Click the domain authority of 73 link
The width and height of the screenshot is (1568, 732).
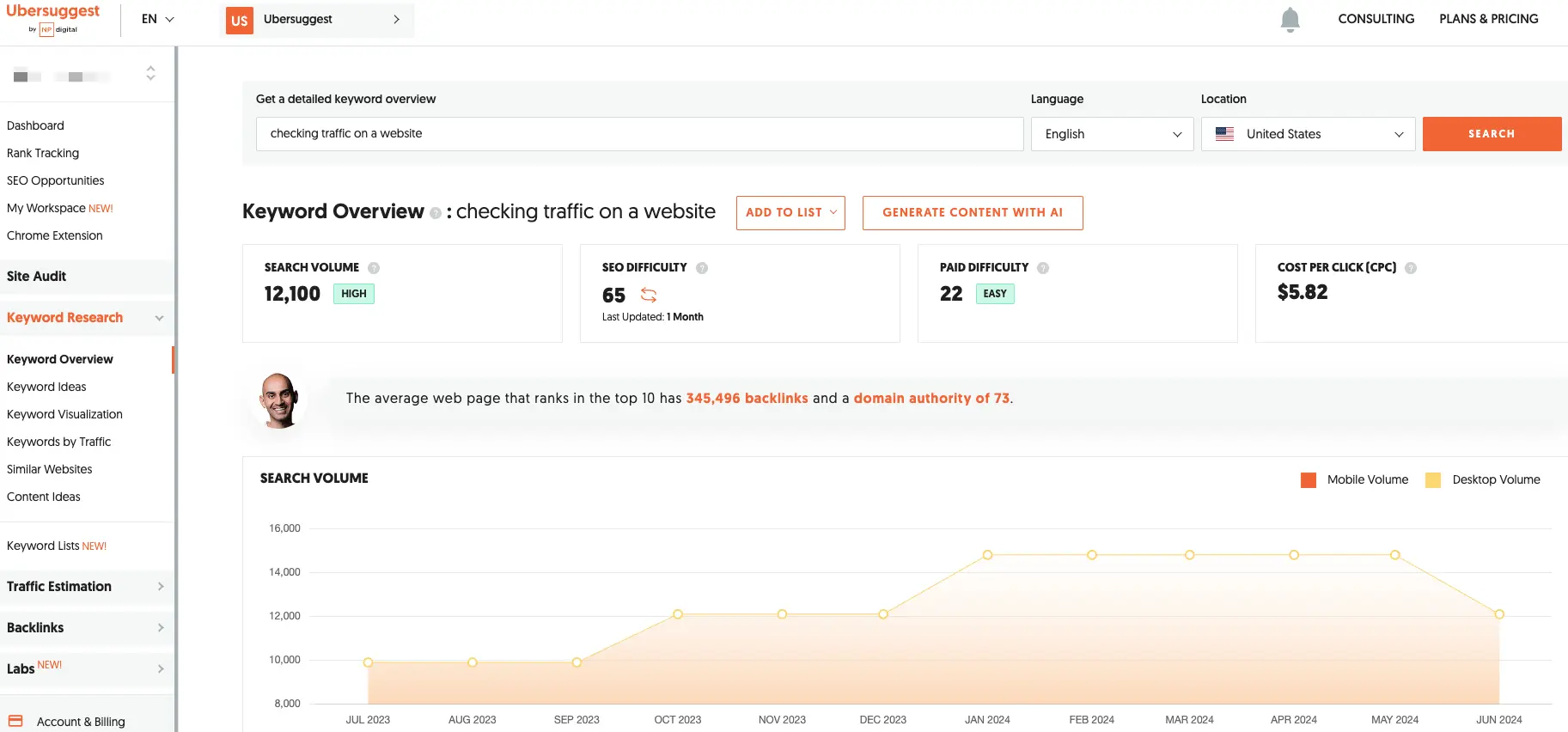point(931,399)
